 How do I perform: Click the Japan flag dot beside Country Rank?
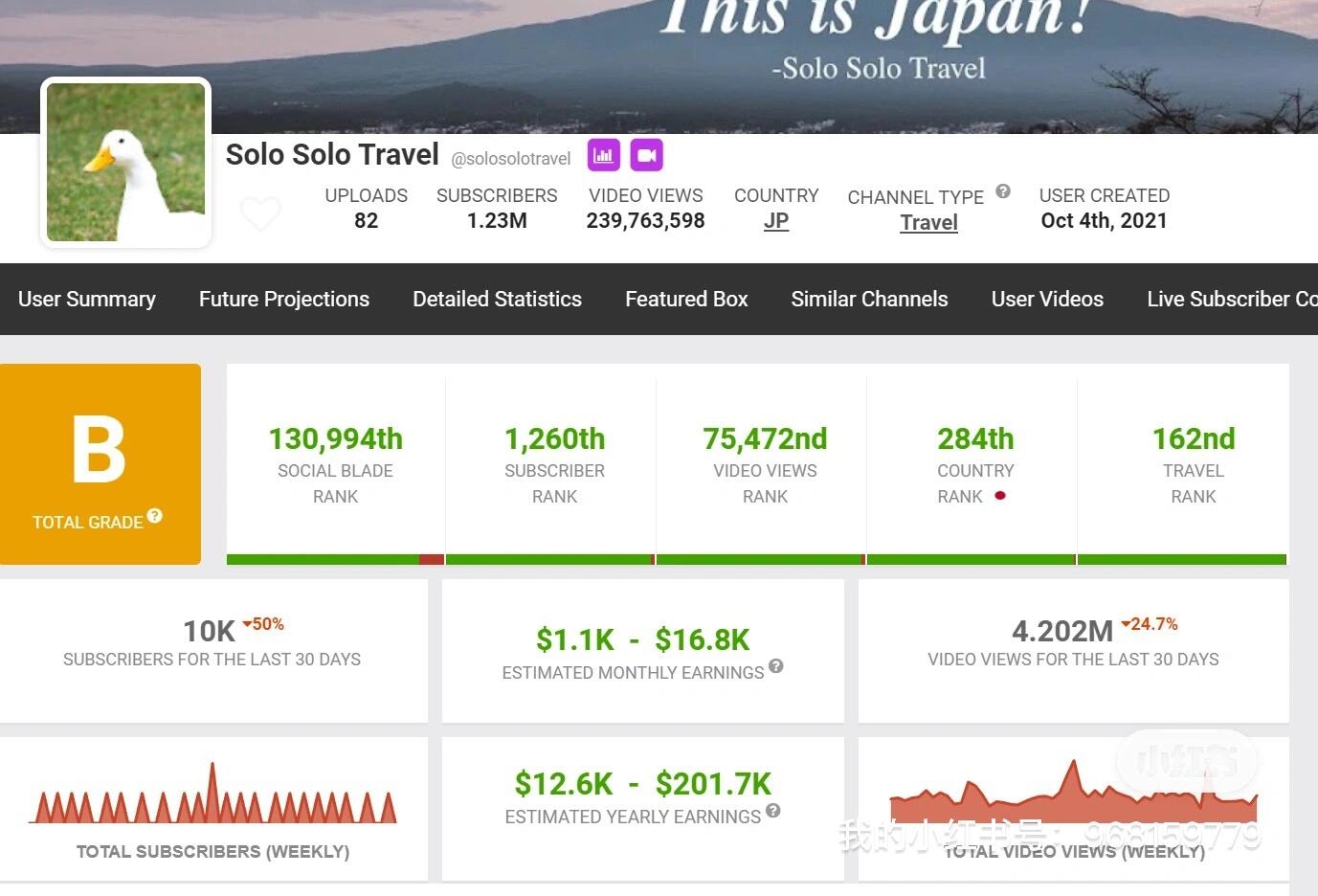(x=1000, y=496)
